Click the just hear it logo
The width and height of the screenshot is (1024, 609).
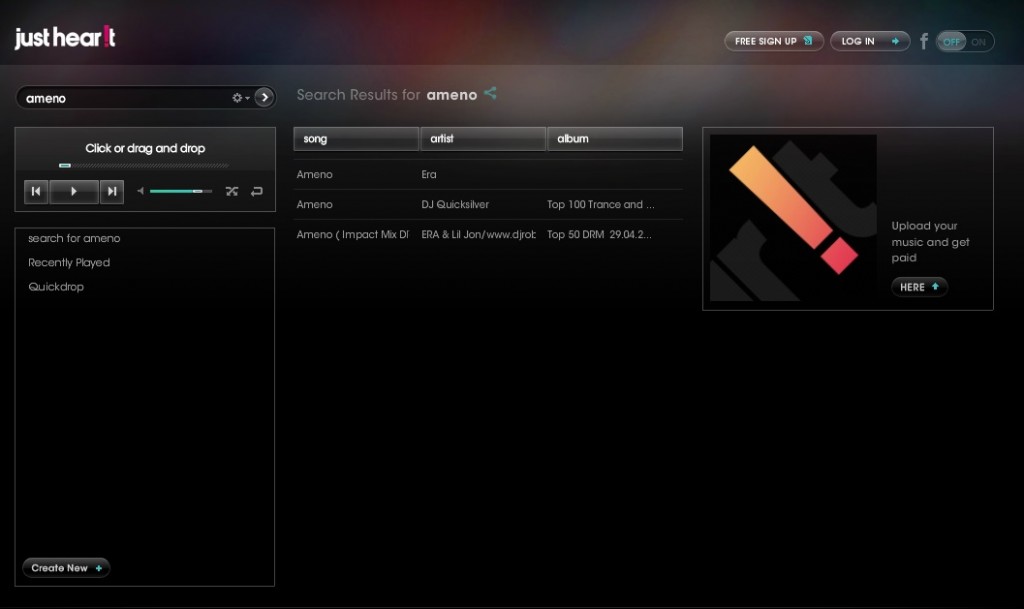65,38
